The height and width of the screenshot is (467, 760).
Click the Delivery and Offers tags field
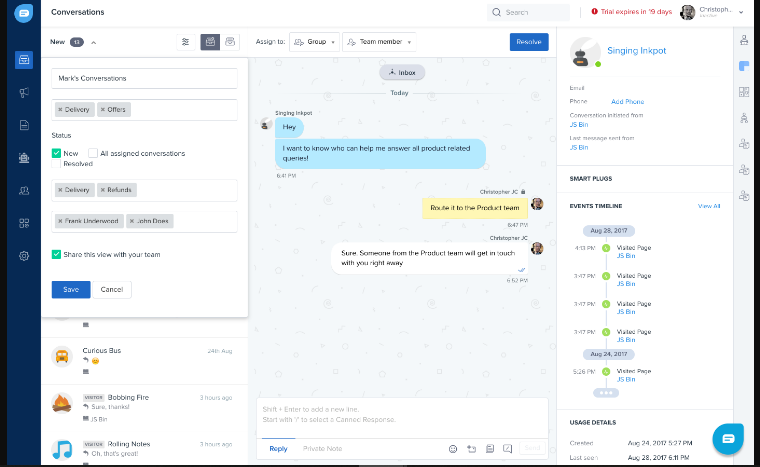[144, 110]
